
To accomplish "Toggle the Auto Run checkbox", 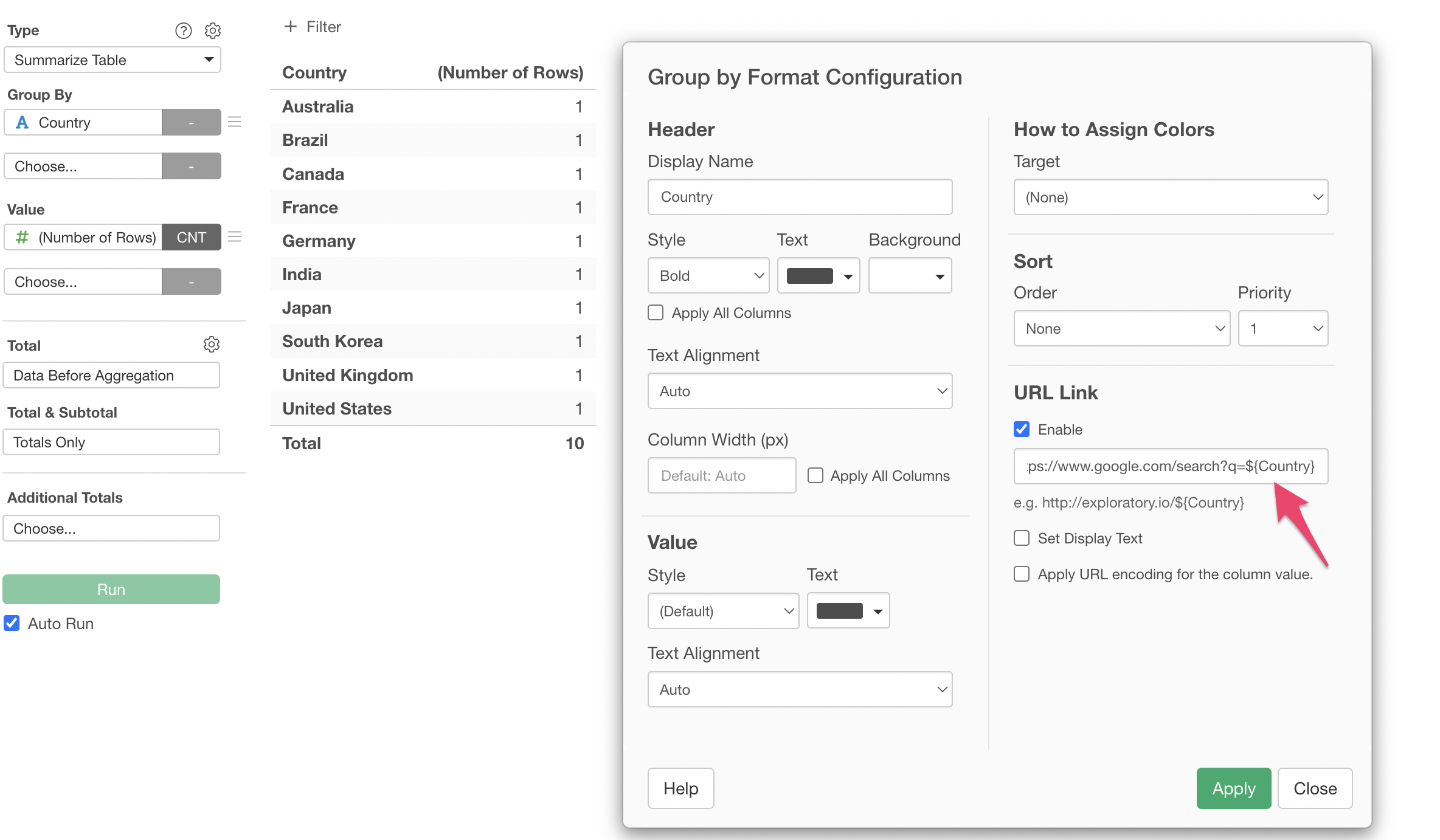I will [12, 624].
